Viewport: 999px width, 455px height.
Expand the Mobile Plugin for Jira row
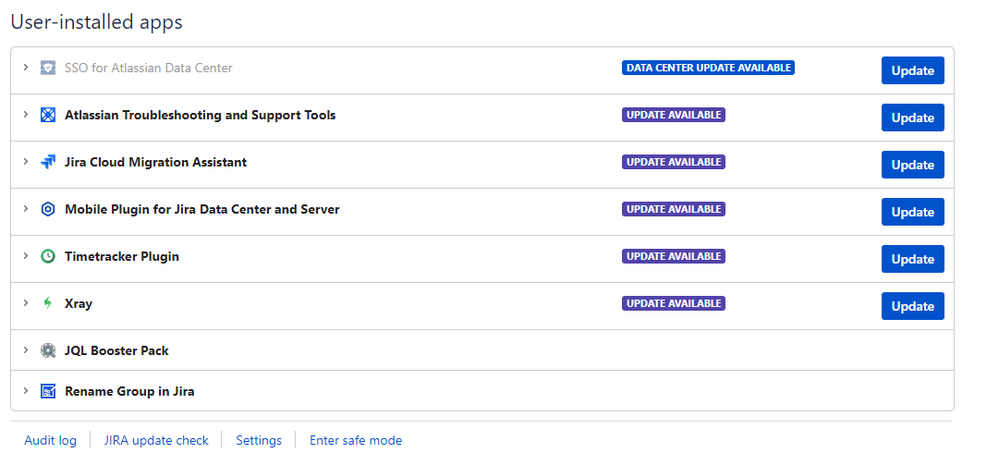point(25,208)
